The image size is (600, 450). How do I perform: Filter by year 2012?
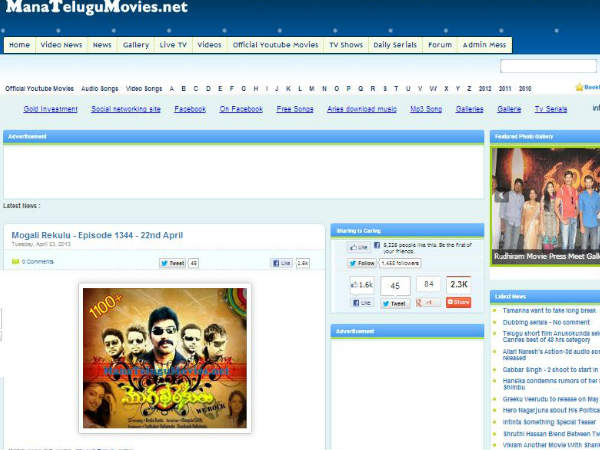485,88
